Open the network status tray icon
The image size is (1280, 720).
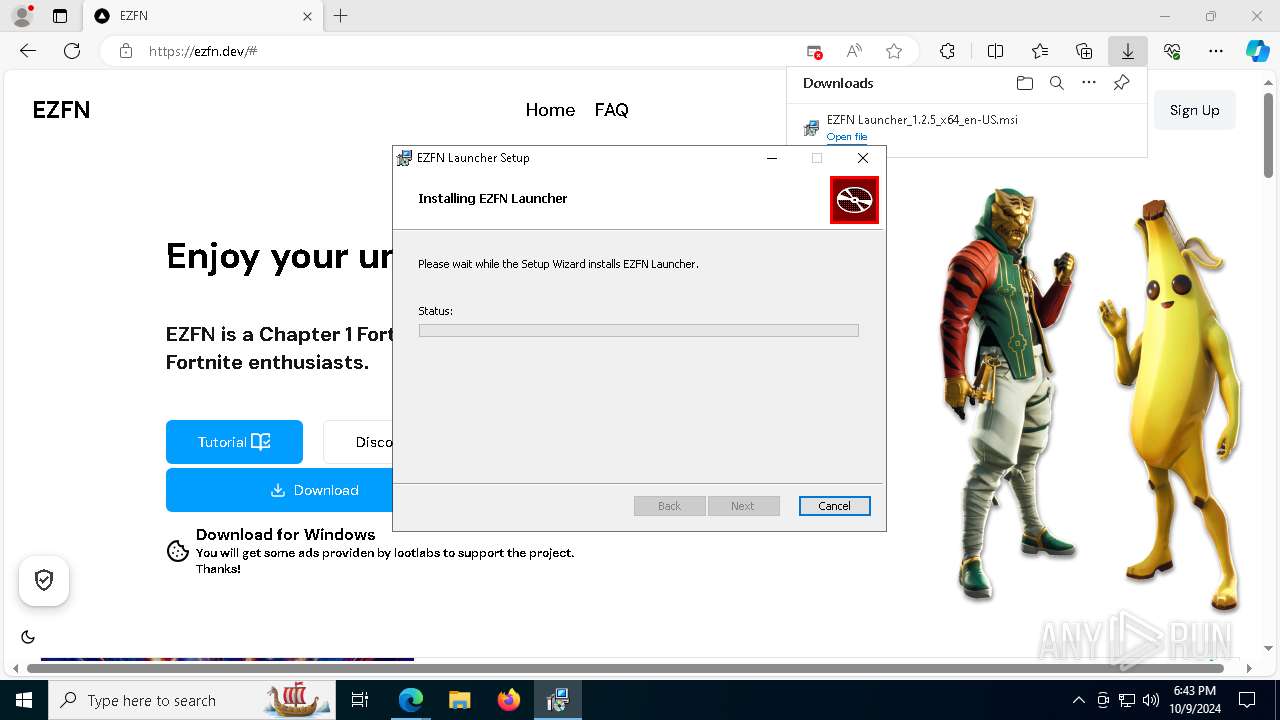click(1127, 700)
